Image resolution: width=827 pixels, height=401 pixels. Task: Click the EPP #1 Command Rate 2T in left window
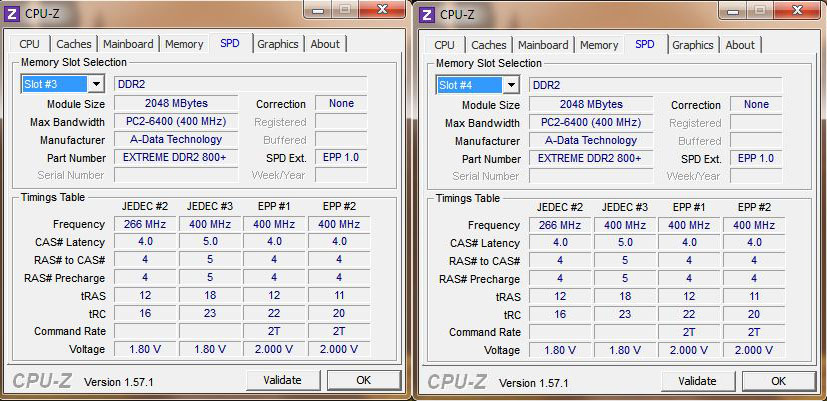click(x=274, y=331)
